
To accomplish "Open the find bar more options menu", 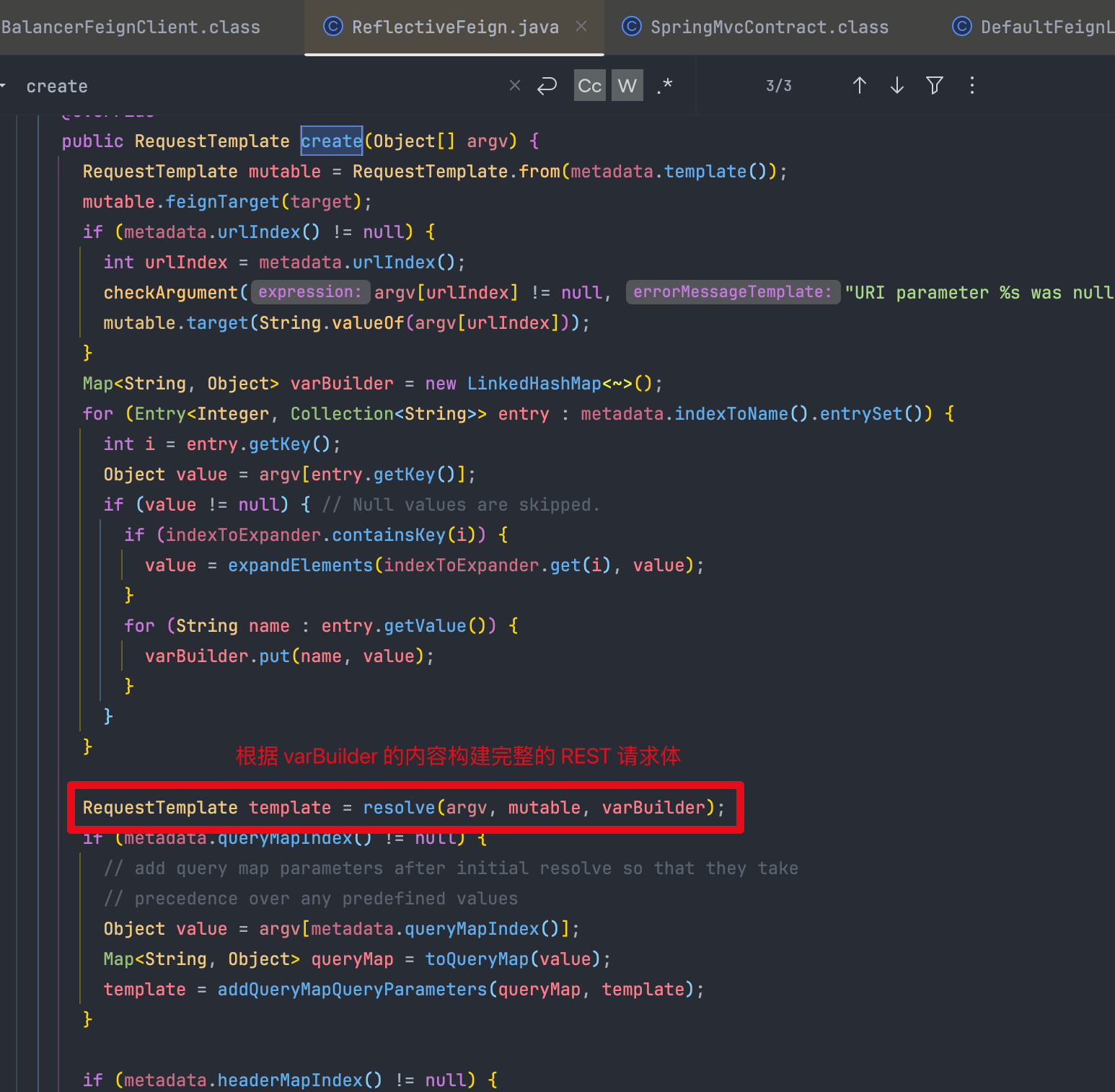I will pos(972,86).
